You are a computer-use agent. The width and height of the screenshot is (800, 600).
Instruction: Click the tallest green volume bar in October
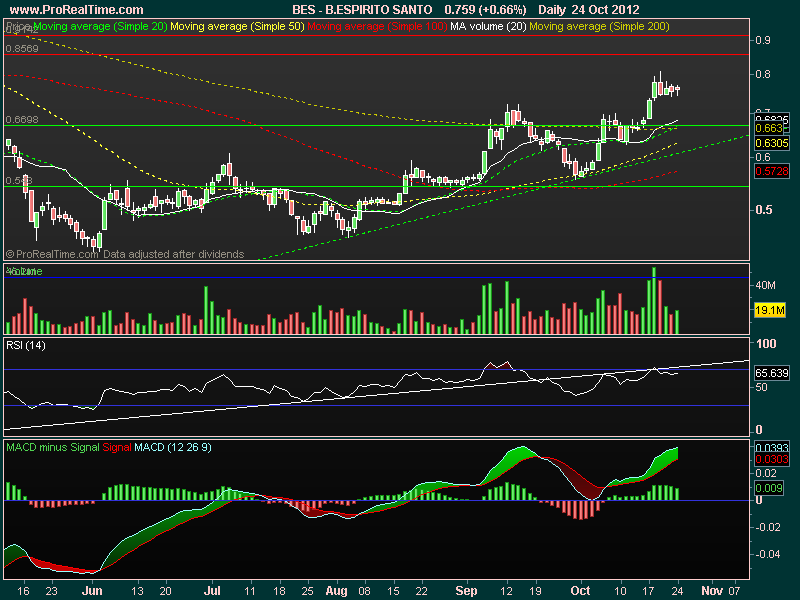click(654, 300)
